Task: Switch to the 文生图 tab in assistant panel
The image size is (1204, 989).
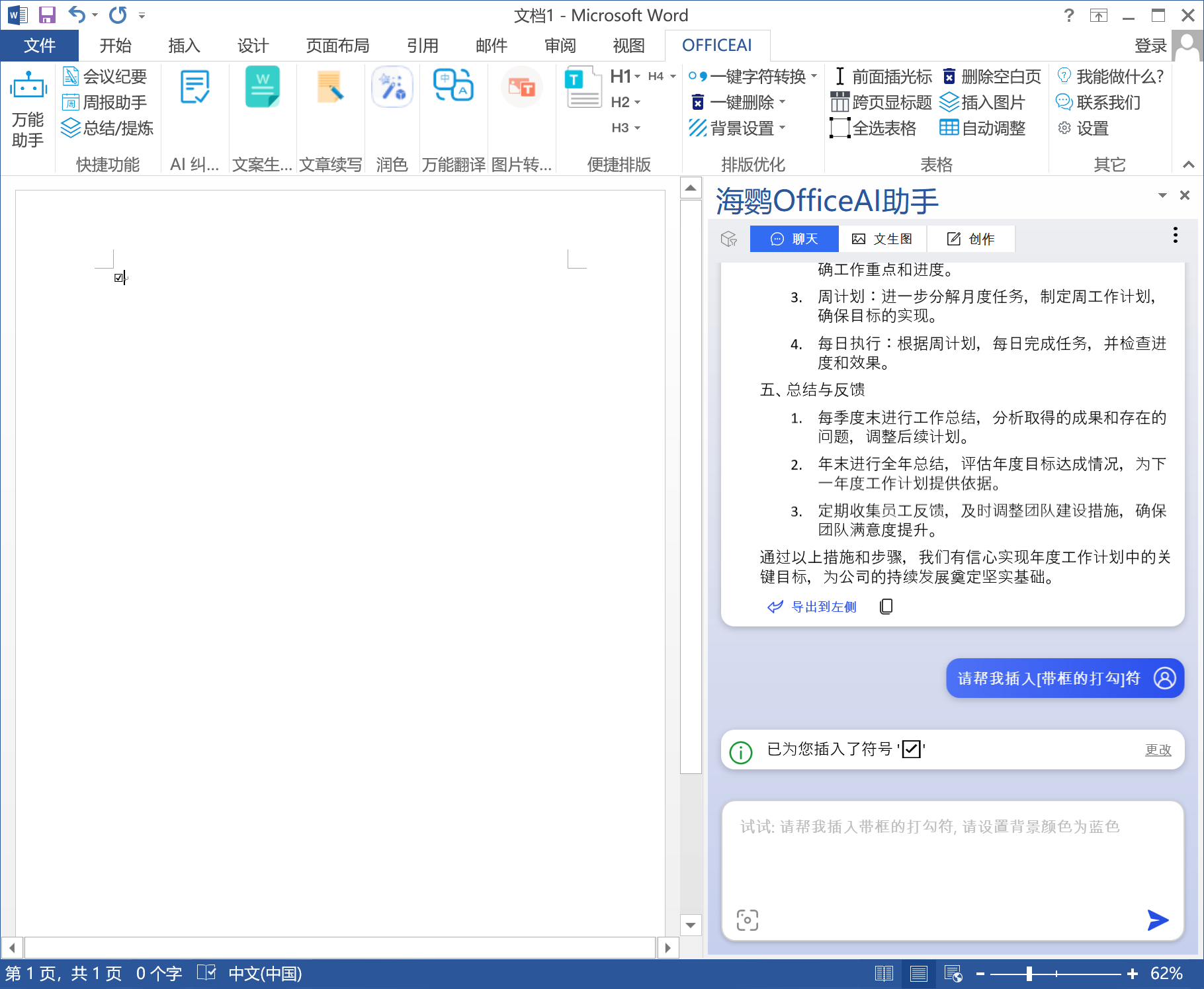Action: pos(882,238)
